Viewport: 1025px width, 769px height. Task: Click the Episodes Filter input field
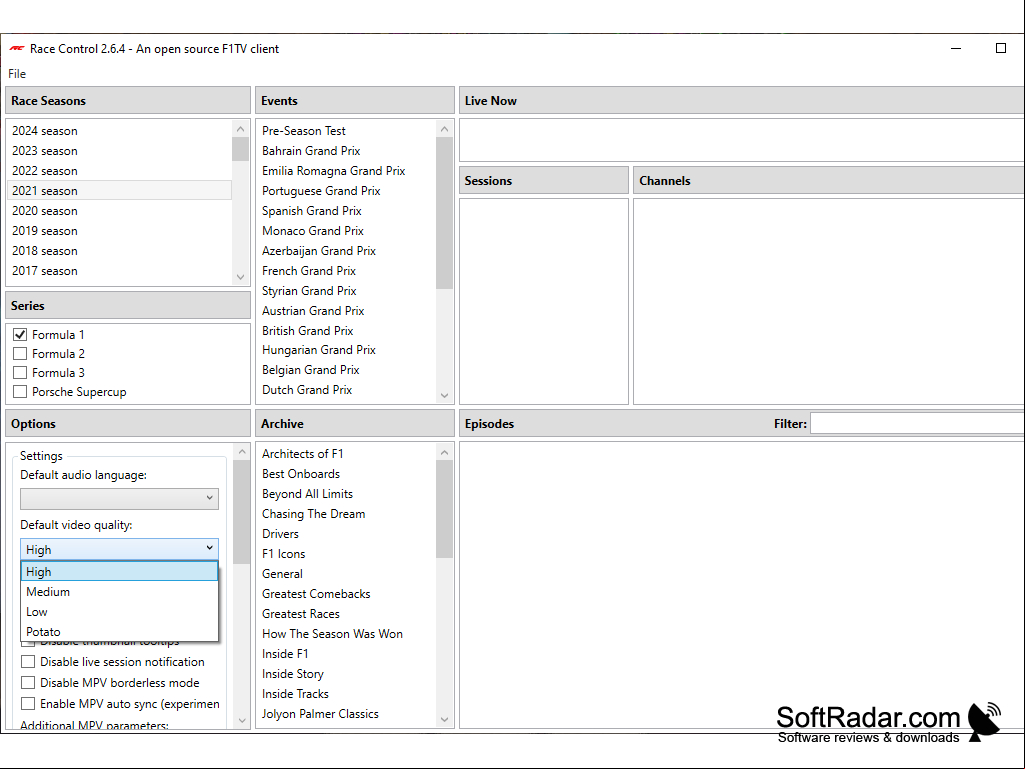[917, 424]
